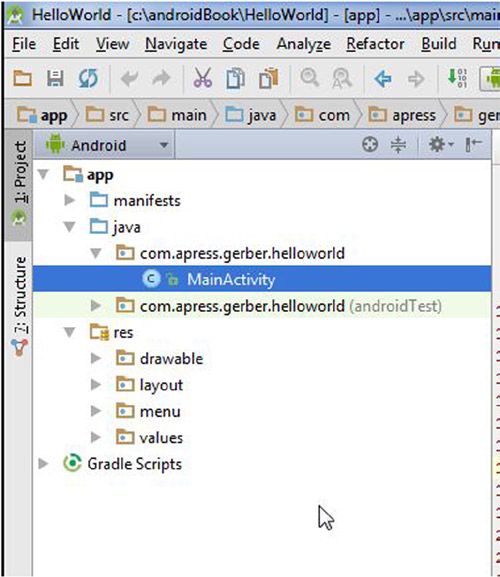Toggle the 7: Structure tool window tab
500x577 pixels.
pyautogui.click(x=19, y=305)
